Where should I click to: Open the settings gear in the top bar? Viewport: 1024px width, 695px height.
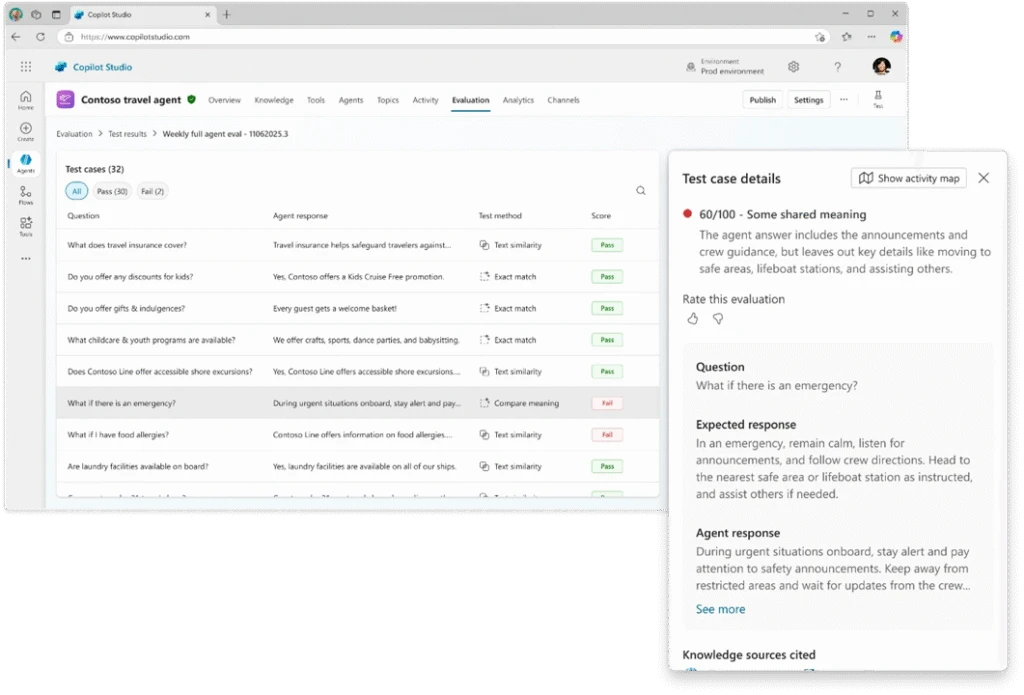pyautogui.click(x=793, y=66)
